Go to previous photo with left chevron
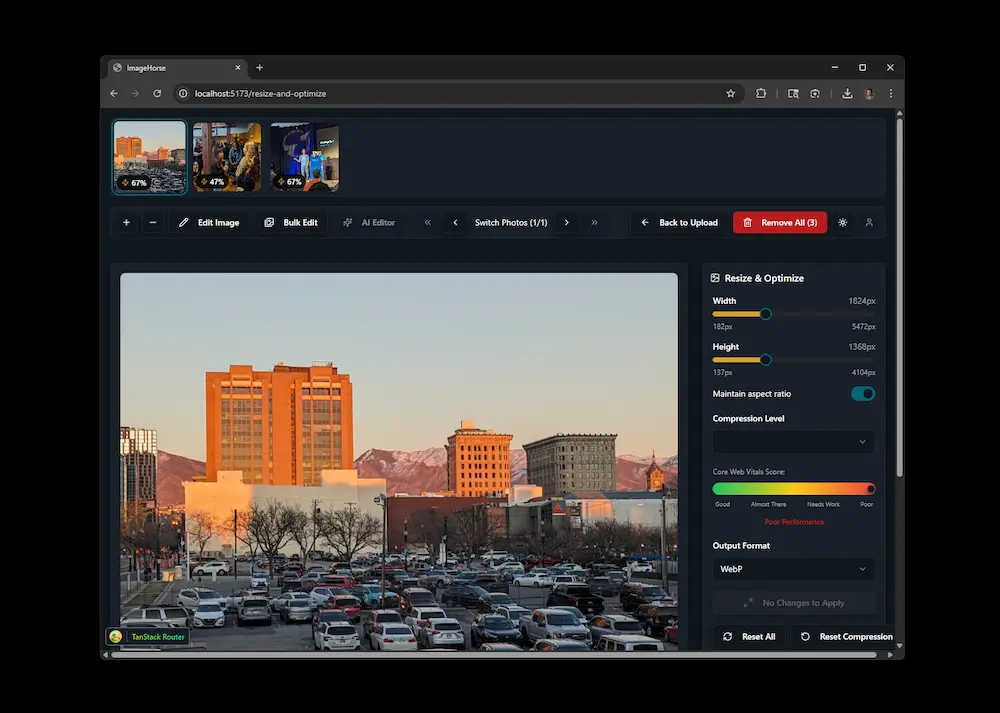 click(x=455, y=223)
